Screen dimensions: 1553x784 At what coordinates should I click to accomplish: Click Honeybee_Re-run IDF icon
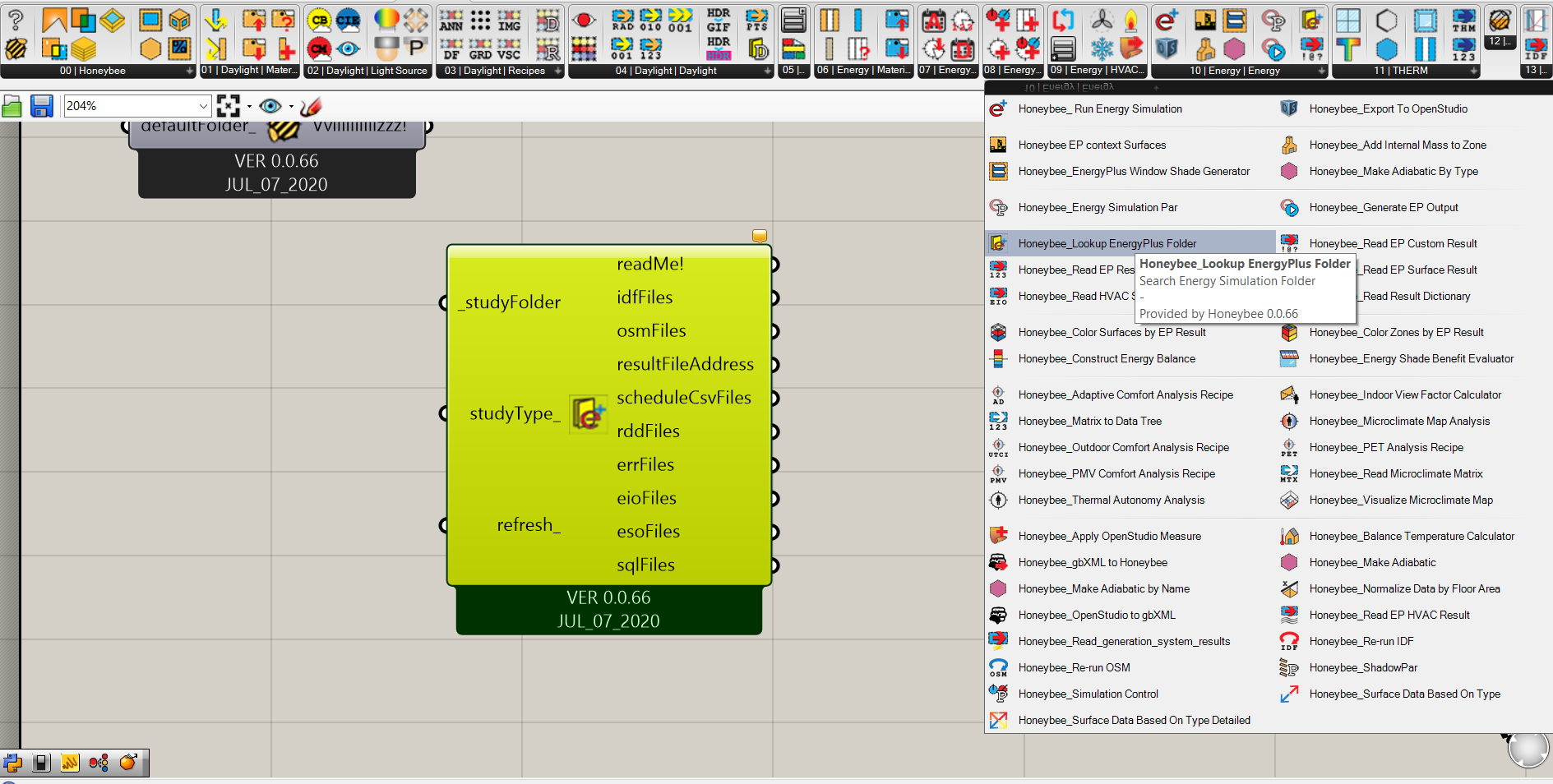click(1289, 641)
